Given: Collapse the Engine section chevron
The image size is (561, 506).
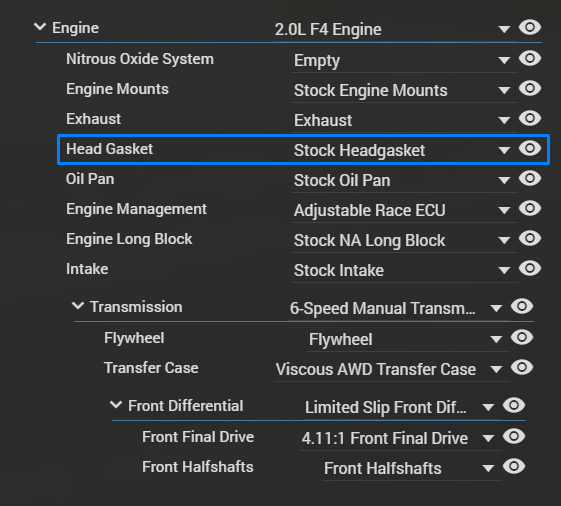Looking at the screenshot, I should coord(40,26).
